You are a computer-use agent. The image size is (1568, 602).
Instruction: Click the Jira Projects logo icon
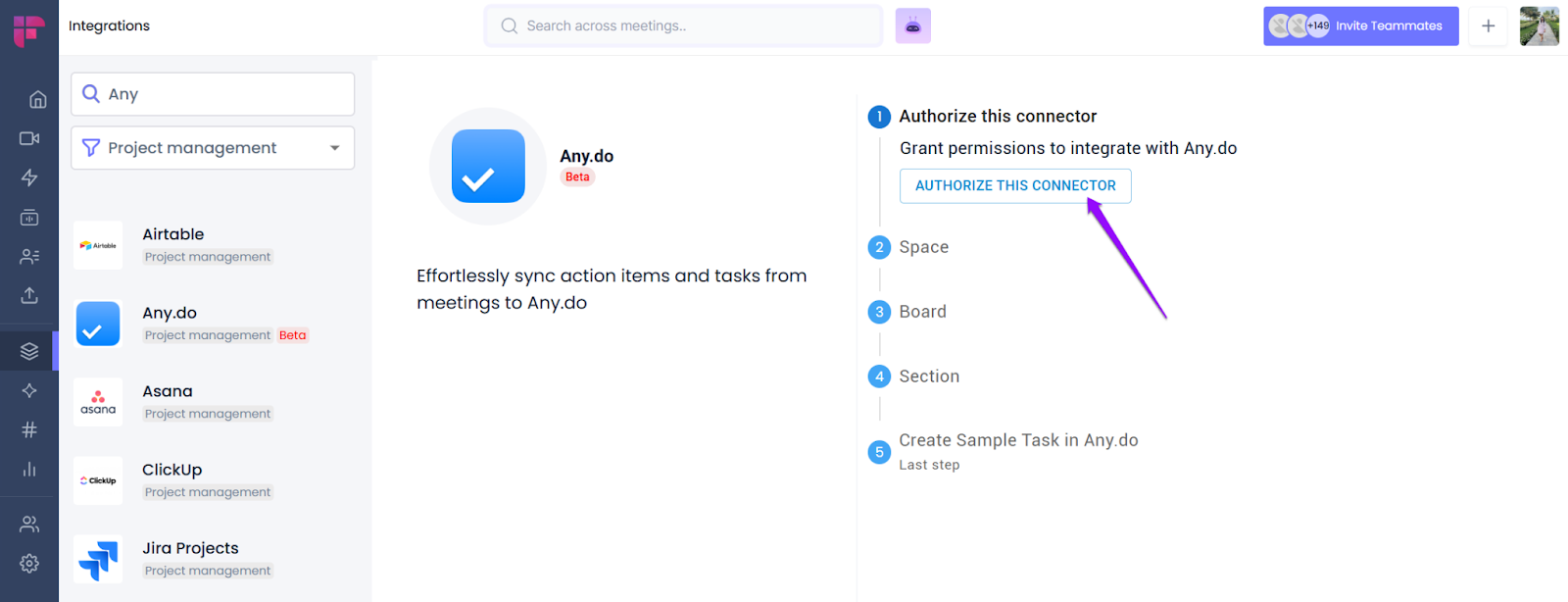click(x=98, y=559)
